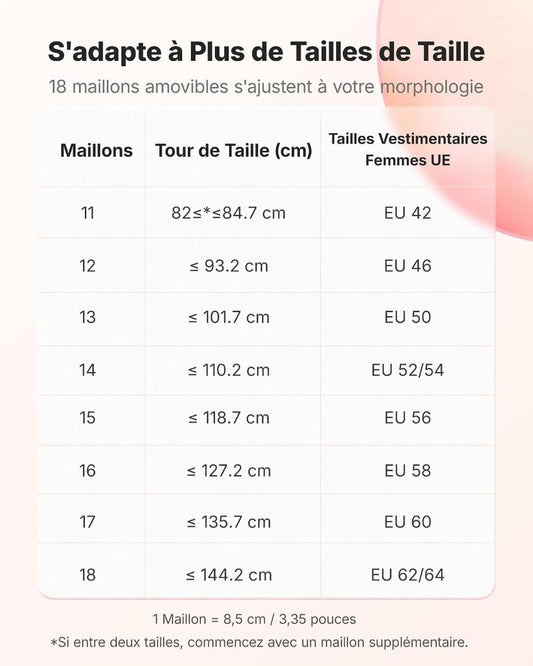Select the EU 46 size cell
533x666 pixels.
click(x=408, y=266)
